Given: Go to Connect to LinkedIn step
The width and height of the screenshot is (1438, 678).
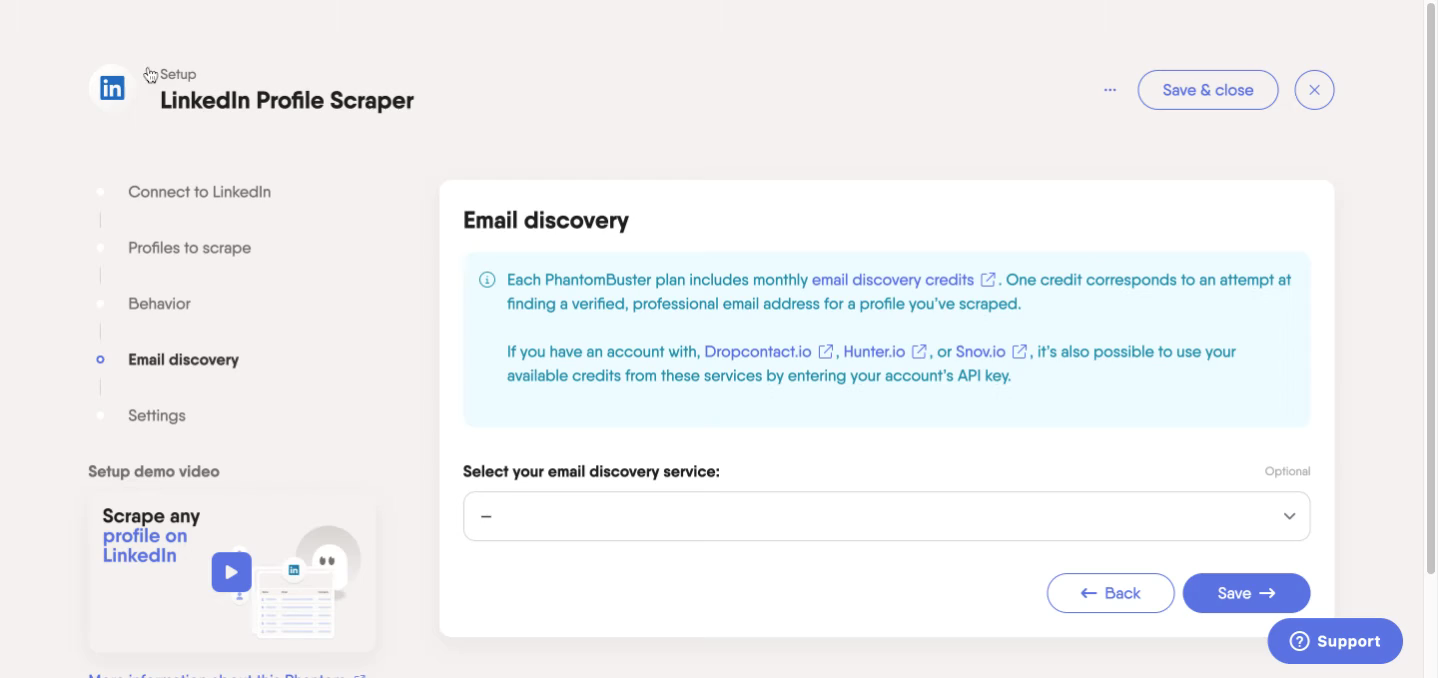Looking at the screenshot, I should pos(199,192).
